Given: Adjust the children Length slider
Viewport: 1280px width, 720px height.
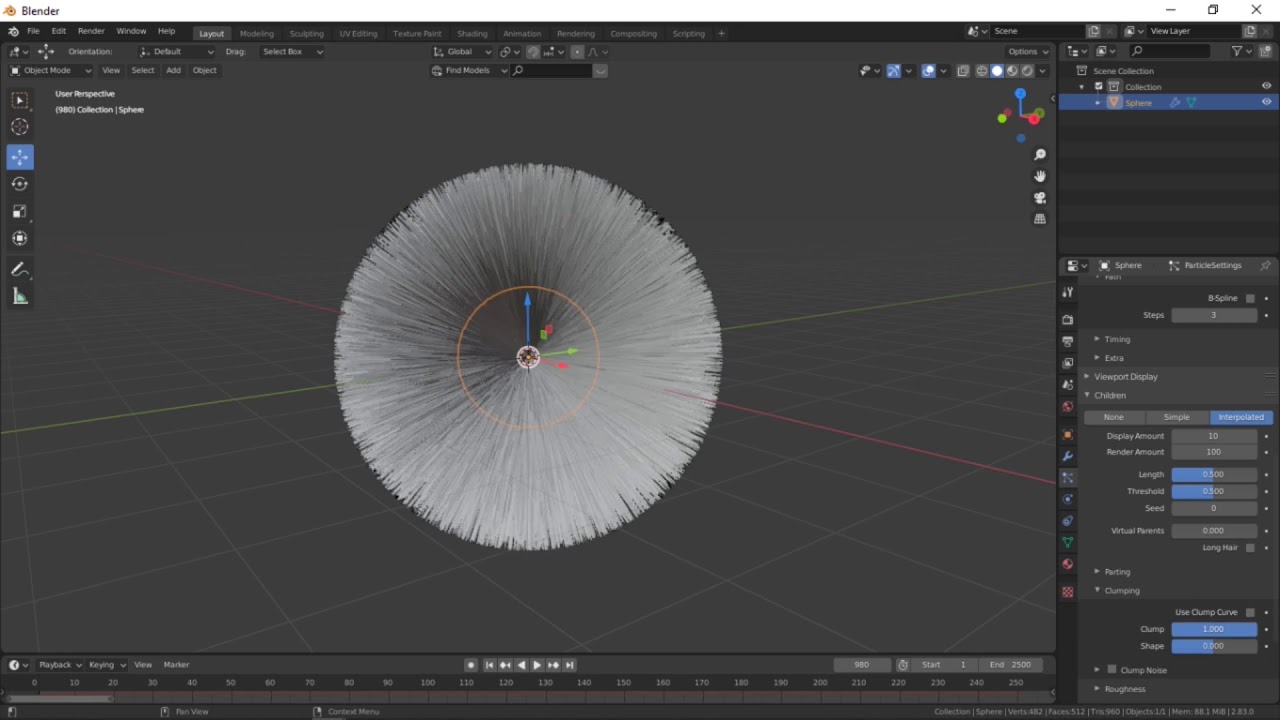Looking at the screenshot, I should point(1214,475).
